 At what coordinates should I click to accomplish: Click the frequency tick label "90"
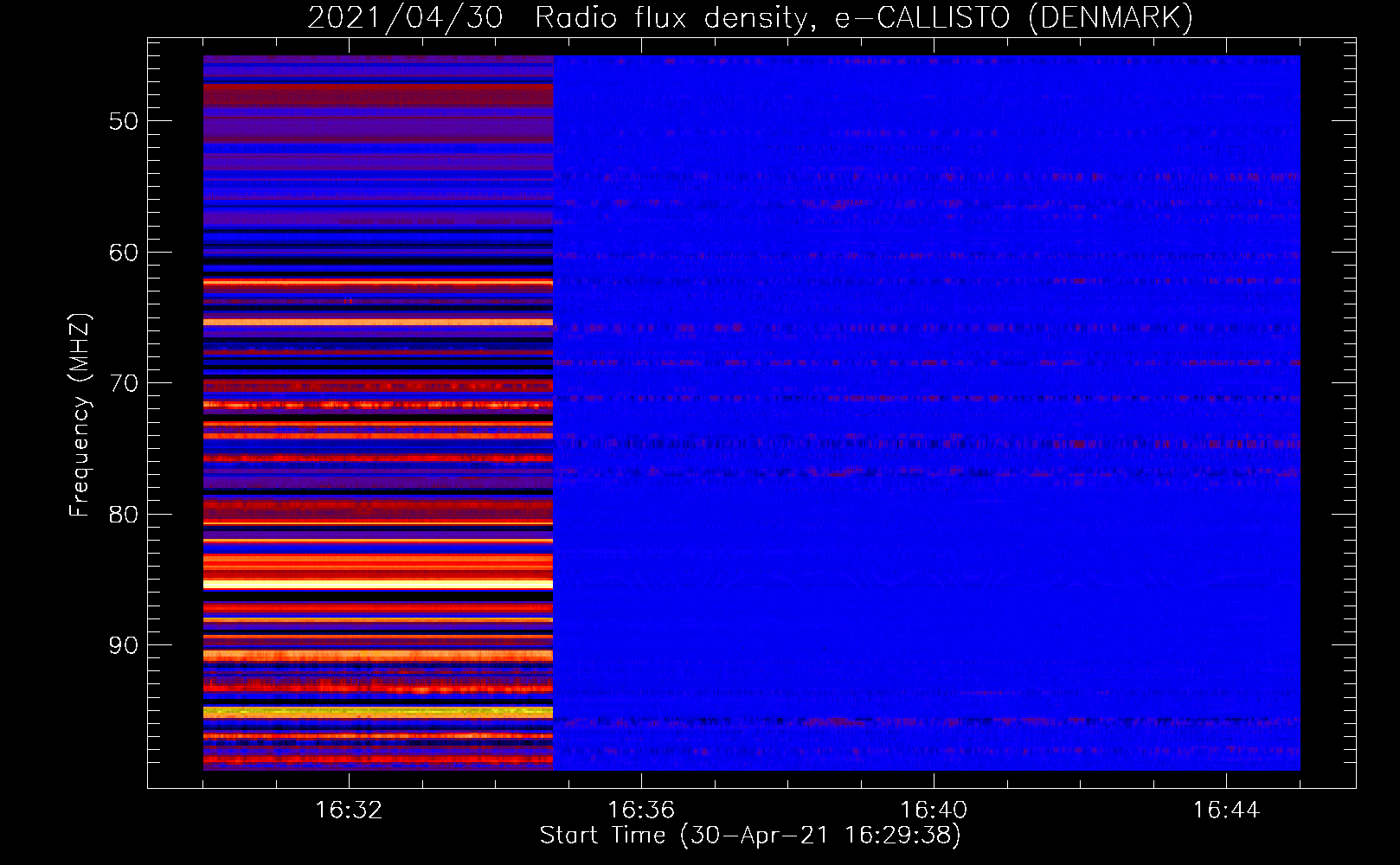(x=124, y=645)
